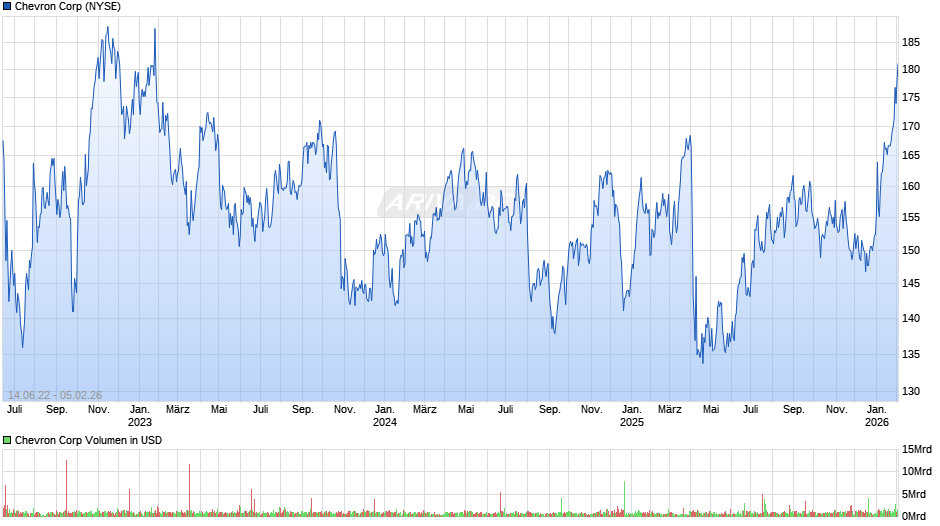
Task: Click the 5Mrd volume axis label
Action: click(914, 494)
